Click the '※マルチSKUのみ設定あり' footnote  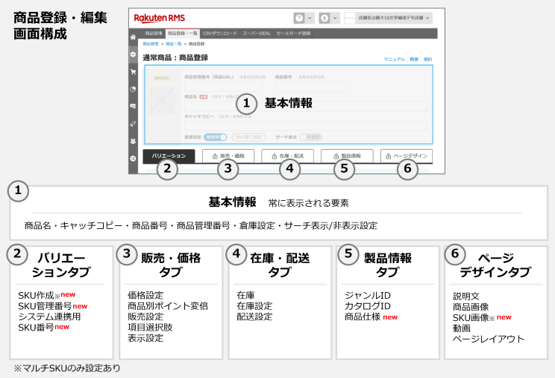(x=67, y=368)
